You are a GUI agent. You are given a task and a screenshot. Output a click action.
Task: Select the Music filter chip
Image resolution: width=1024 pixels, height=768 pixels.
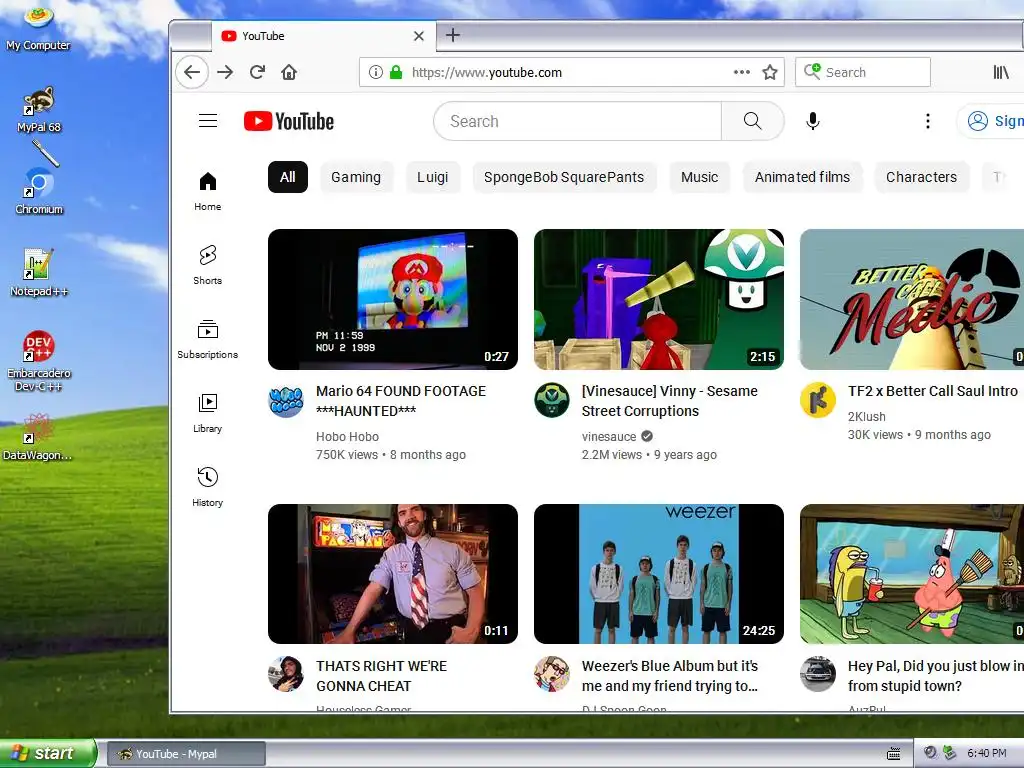[x=699, y=177]
